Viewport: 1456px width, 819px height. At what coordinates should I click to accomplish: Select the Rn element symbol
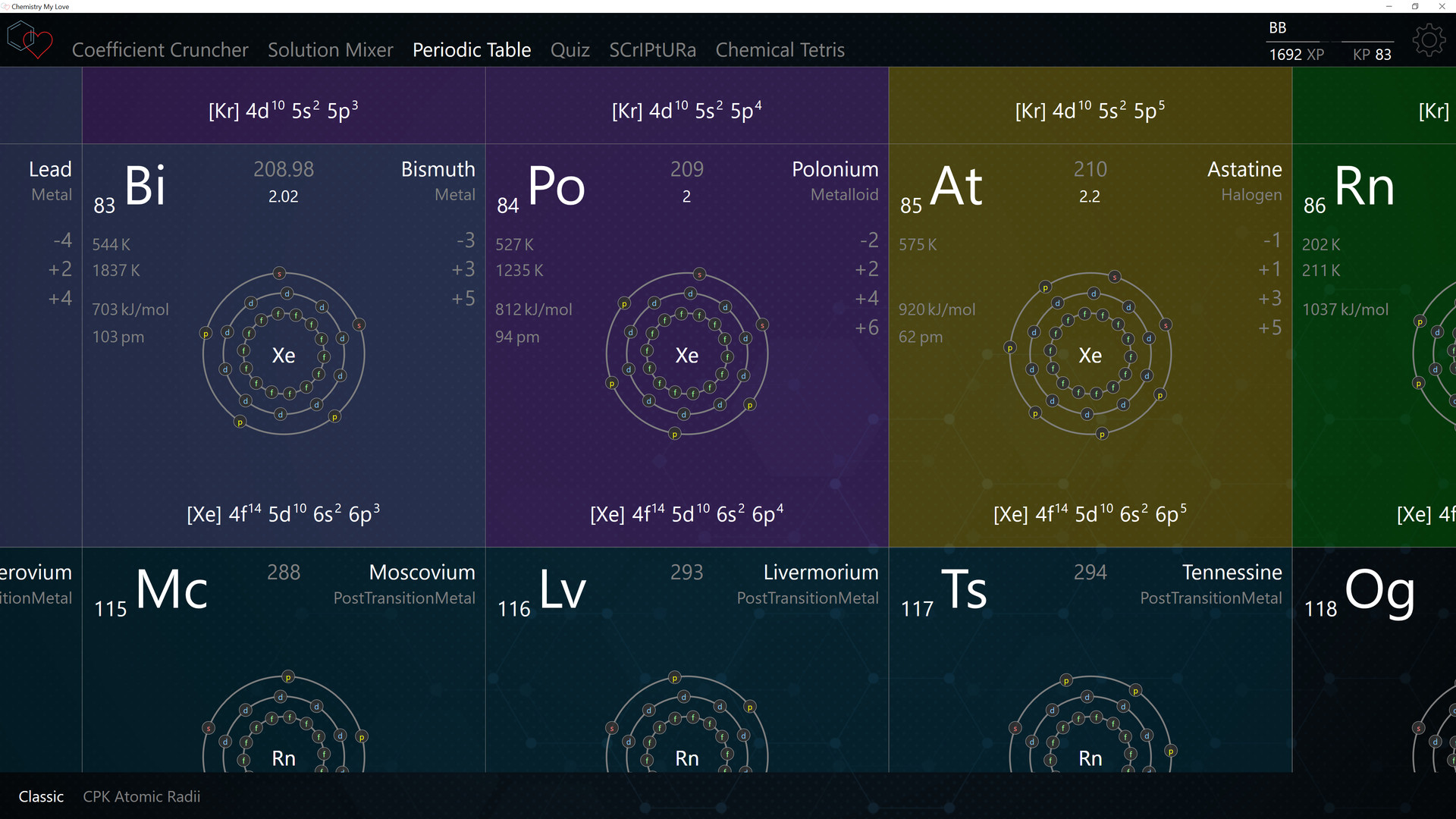(1364, 186)
